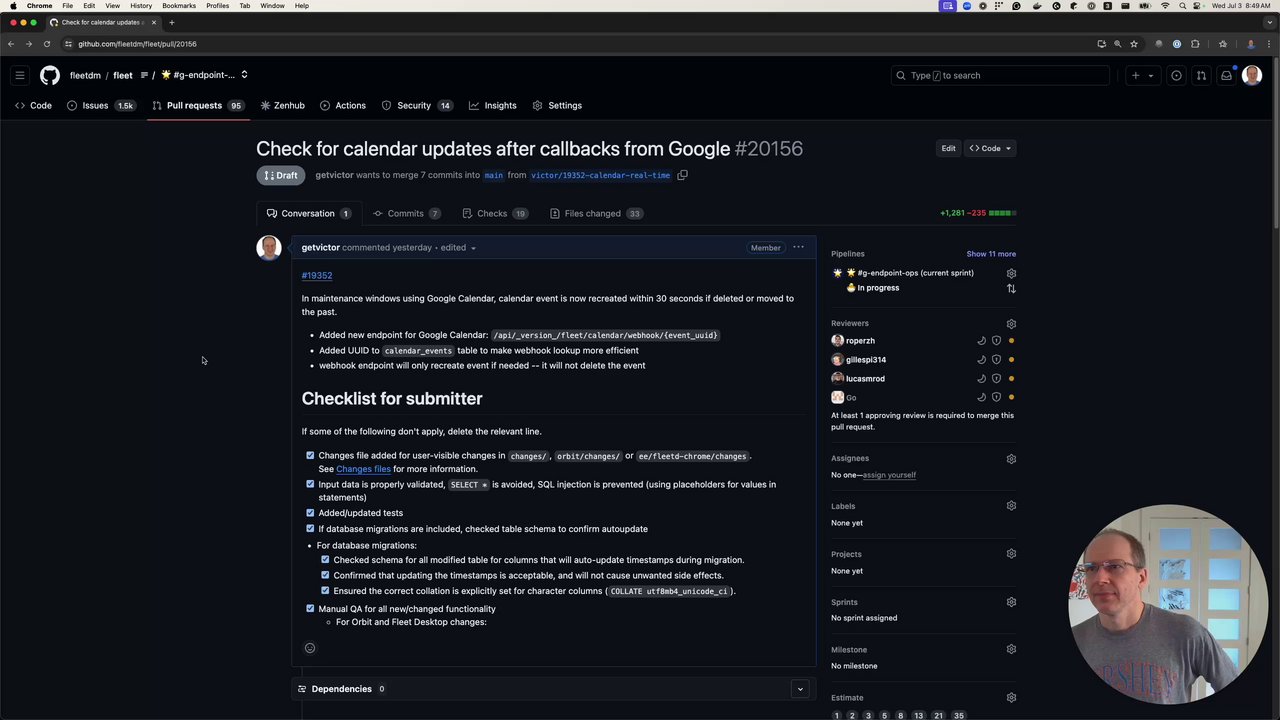Click the Edit title button
This screenshot has width=1280, height=720.
point(948,148)
